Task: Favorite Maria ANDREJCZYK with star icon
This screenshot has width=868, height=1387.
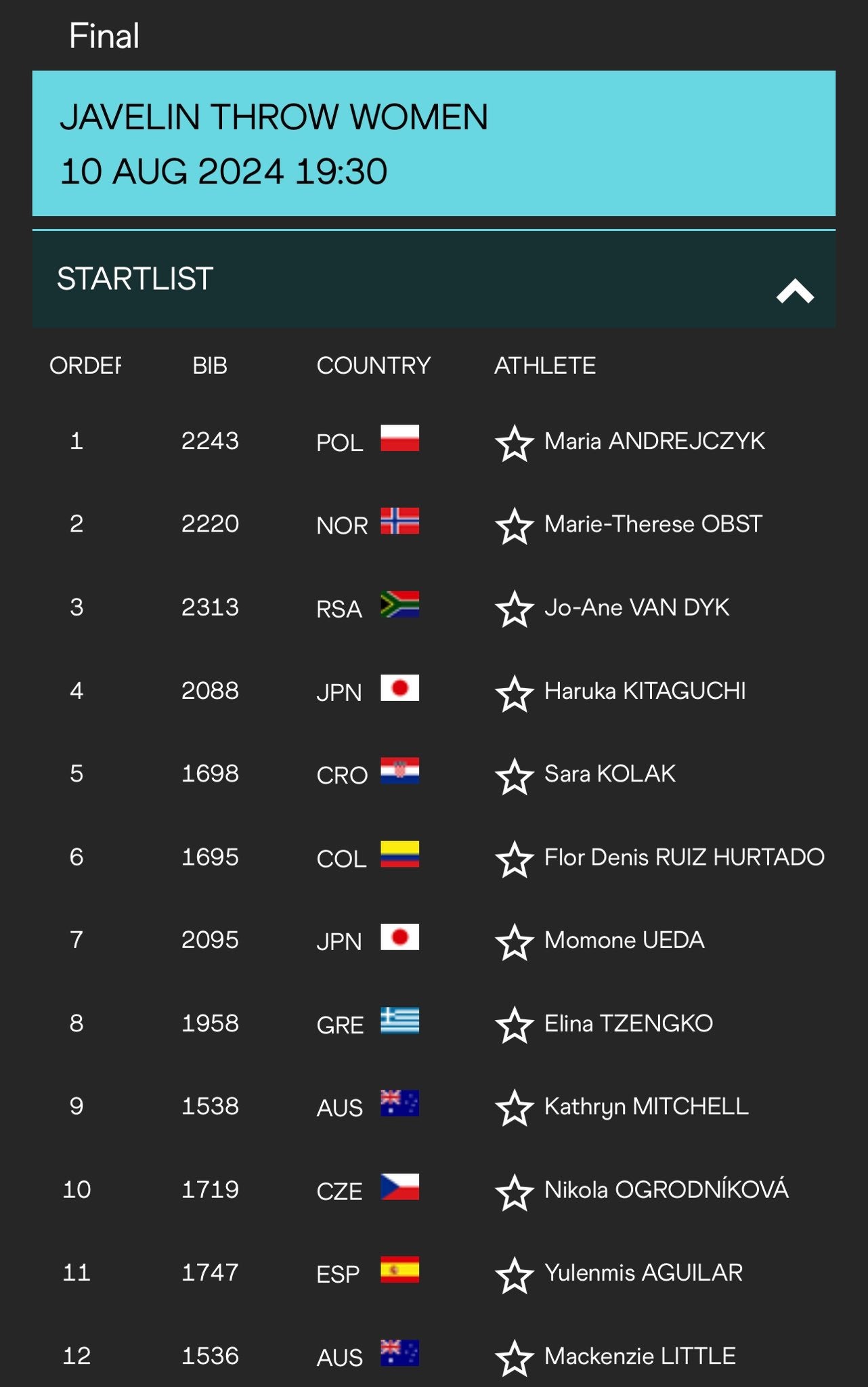Action: point(515,444)
